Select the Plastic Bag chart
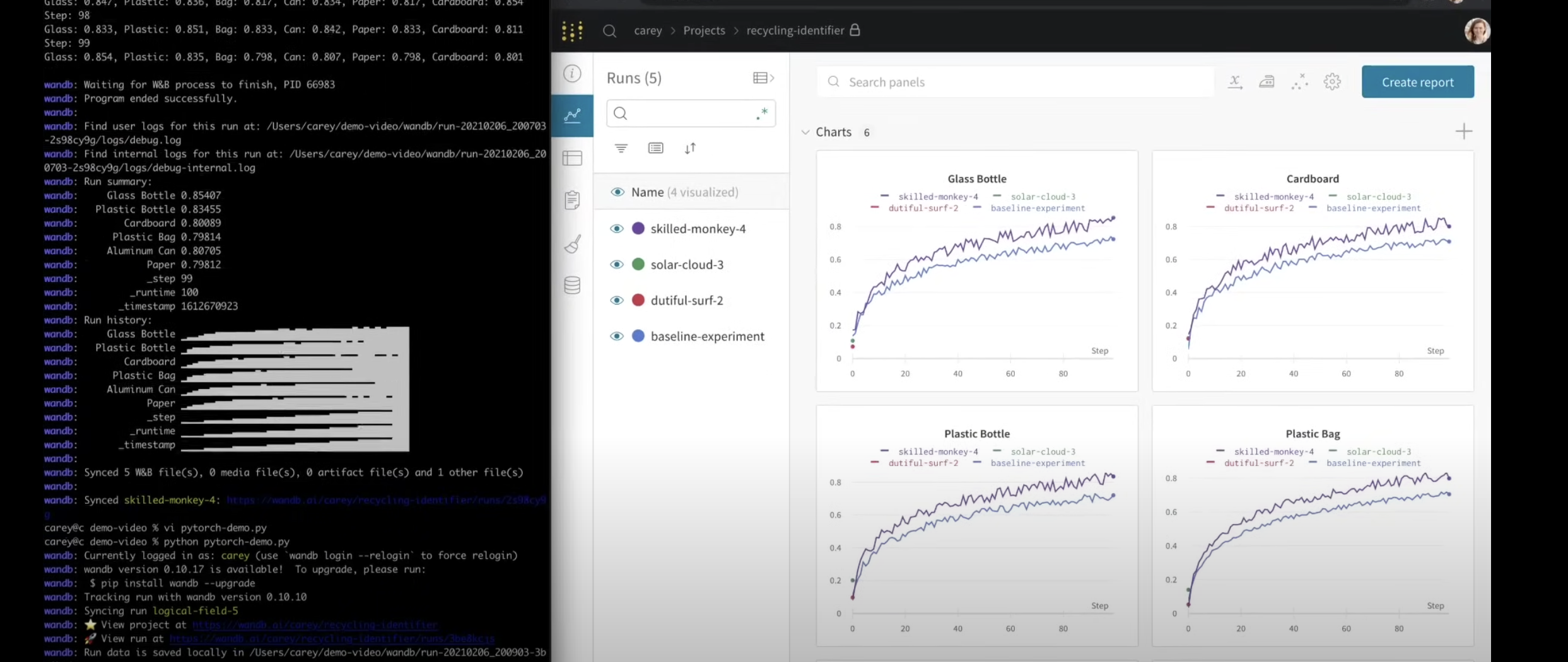Image resolution: width=1568 pixels, height=662 pixels. [1312, 525]
